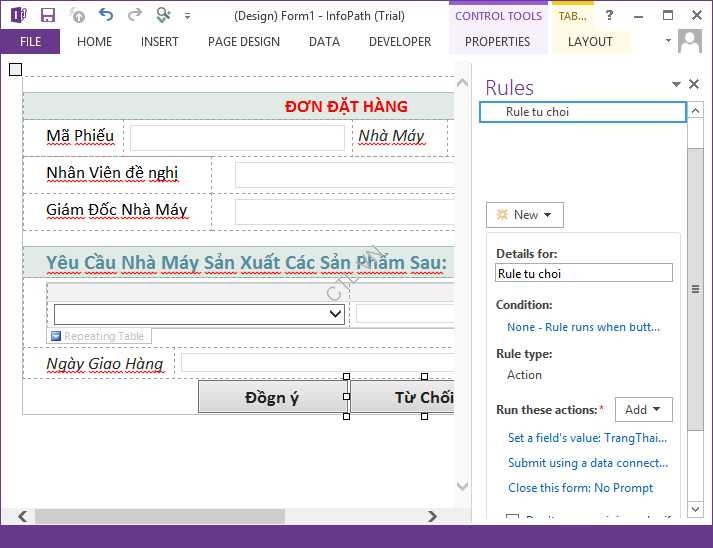The image size is (713, 548).
Task: Click the Quick Publish upload icon
Action: coord(78,15)
